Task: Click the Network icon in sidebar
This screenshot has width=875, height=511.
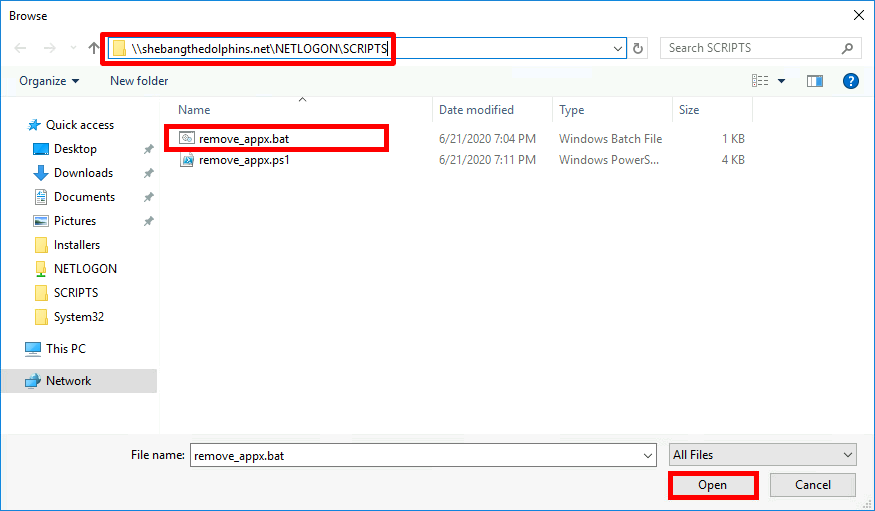Action: pos(33,381)
